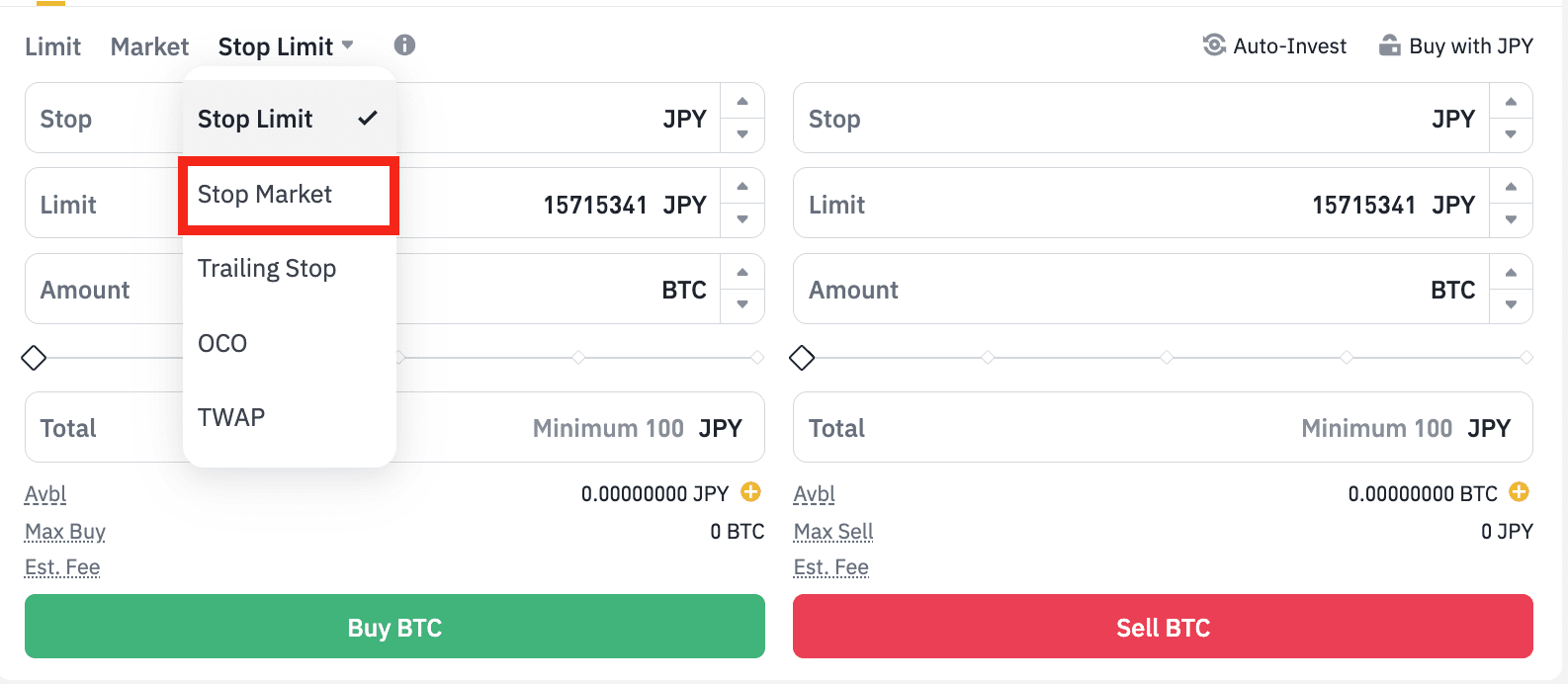Select Stop Market from the dropdown
Viewport: 1568px width, 684px height.
[x=265, y=195]
